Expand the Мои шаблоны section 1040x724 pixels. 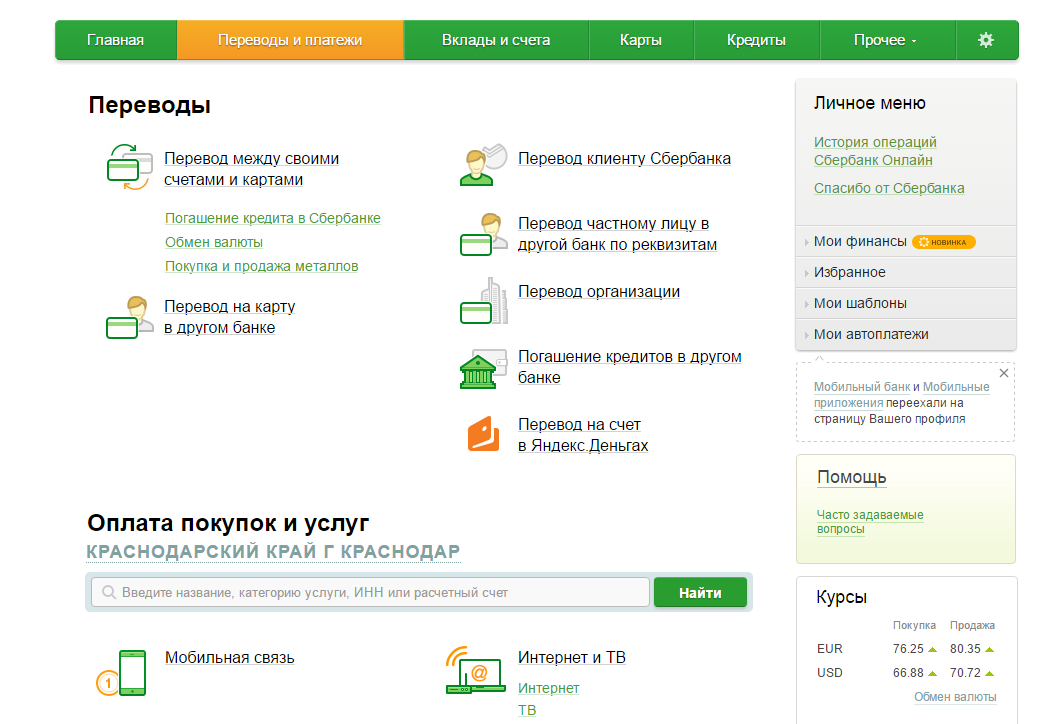click(906, 303)
